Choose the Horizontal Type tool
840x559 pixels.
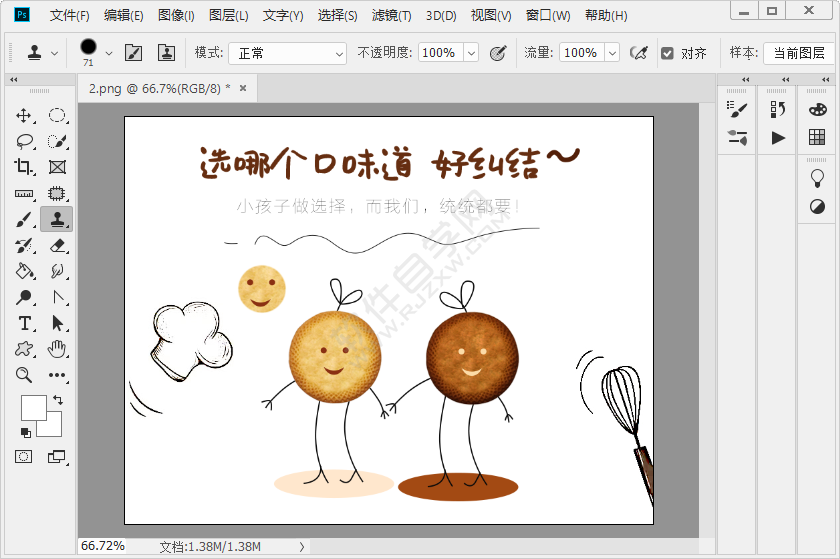click(x=24, y=323)
